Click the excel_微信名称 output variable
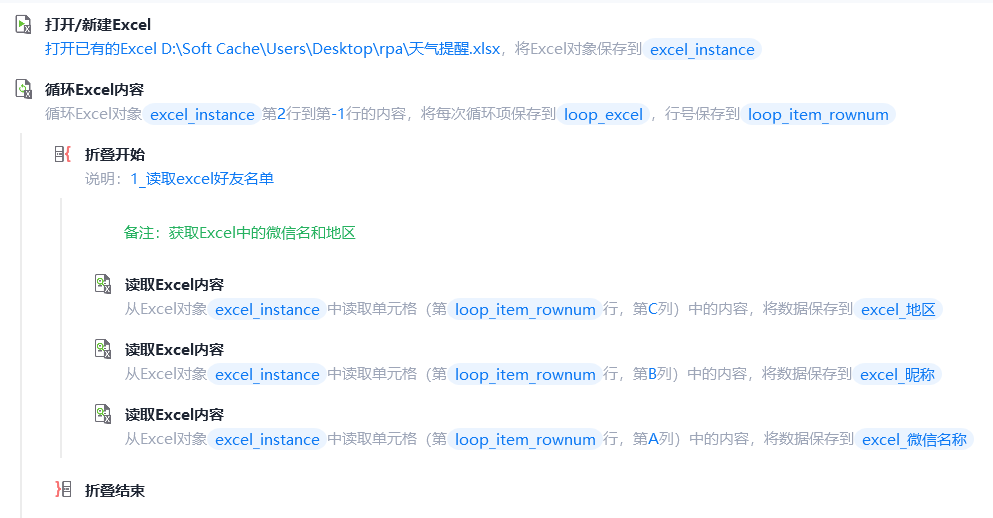Screen dimensions: 993x518 [914, 439]
